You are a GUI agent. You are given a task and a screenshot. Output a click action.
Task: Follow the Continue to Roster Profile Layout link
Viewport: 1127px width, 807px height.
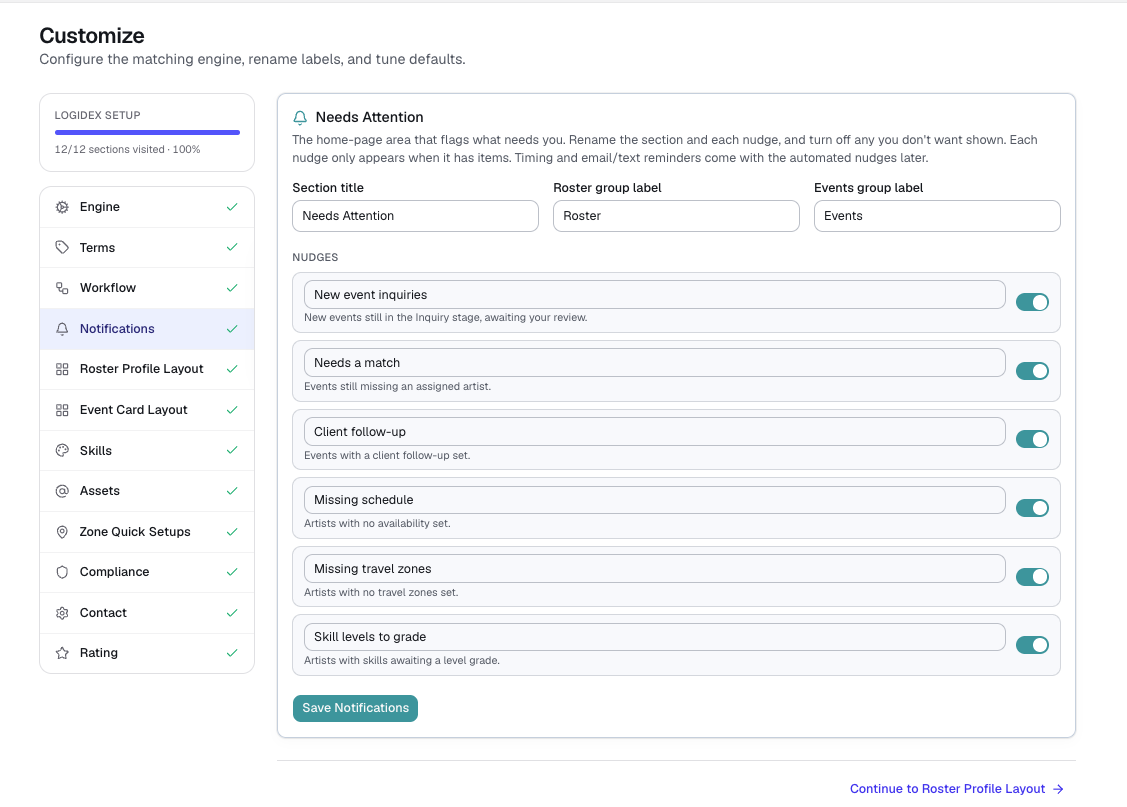click(956, 789)
